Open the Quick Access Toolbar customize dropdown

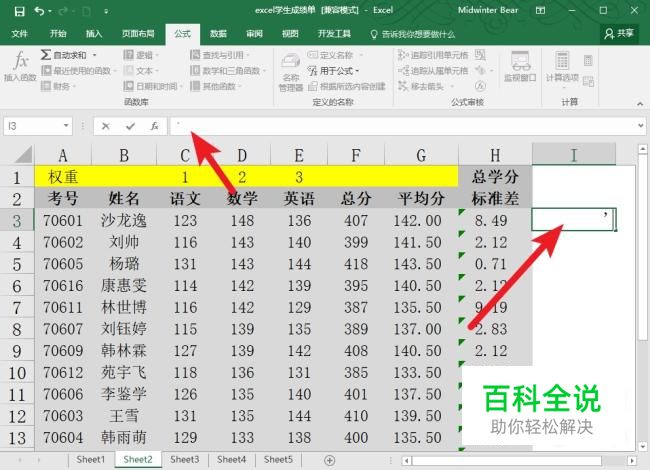point(106,12)
